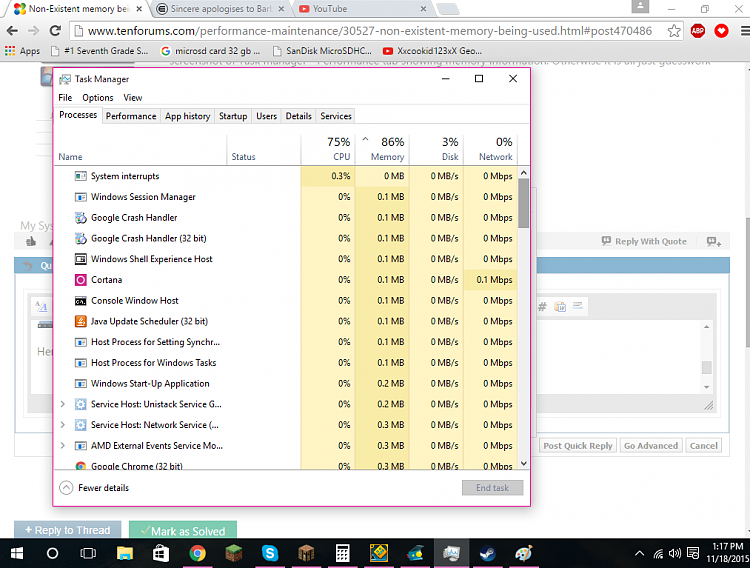Select the Java Update Scheduler process
The height and width of the screenshot is (568, 750).
pos(285,322)
